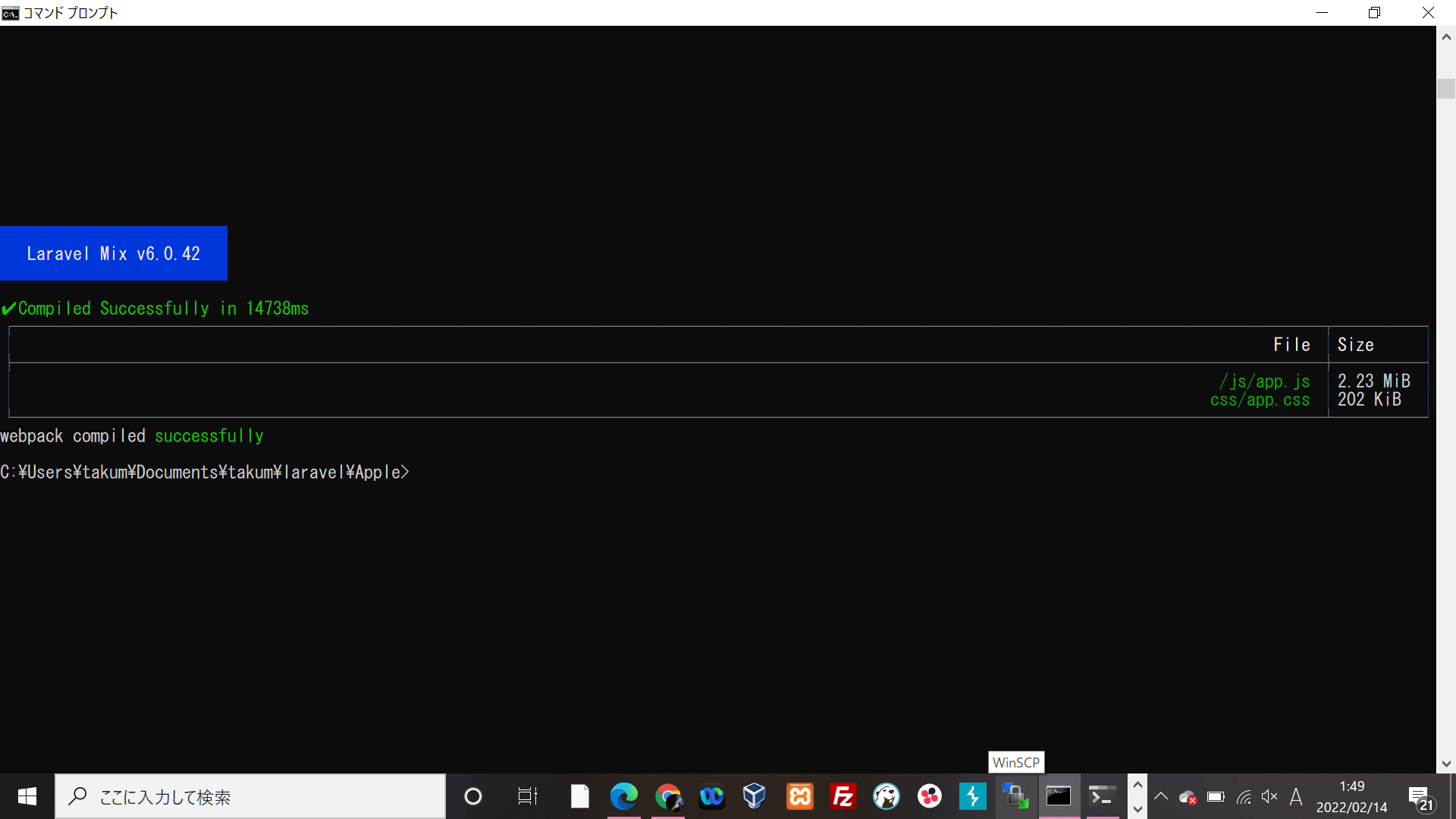The height and width of the screenshot is (819, 1456).
Task: Open the Webex icon in the taskbar
Action: pos(711,796)
